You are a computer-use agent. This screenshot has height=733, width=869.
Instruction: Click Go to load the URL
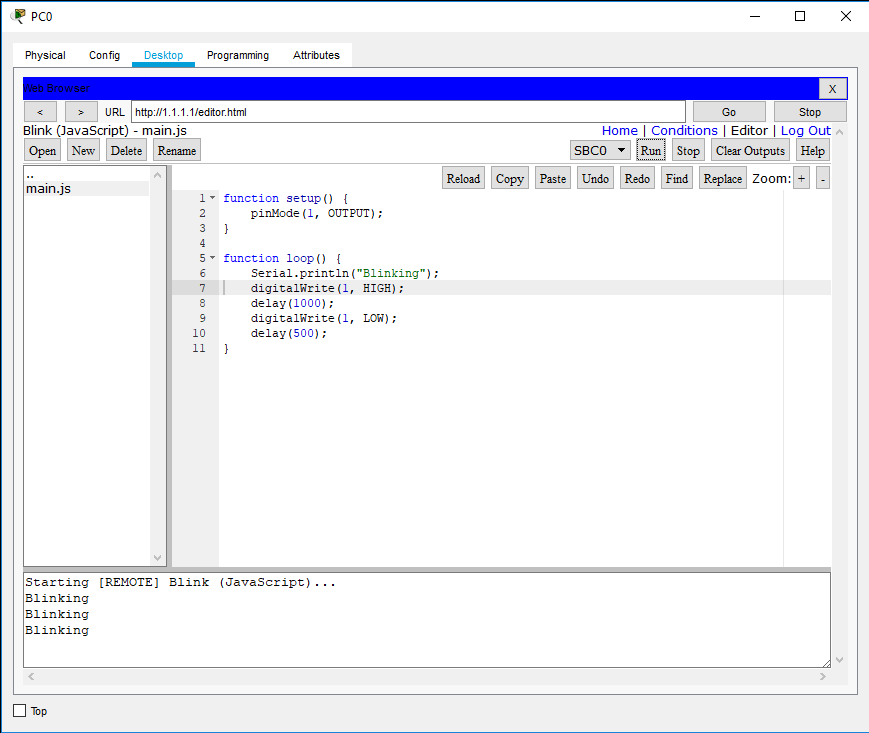coord(729,111)
